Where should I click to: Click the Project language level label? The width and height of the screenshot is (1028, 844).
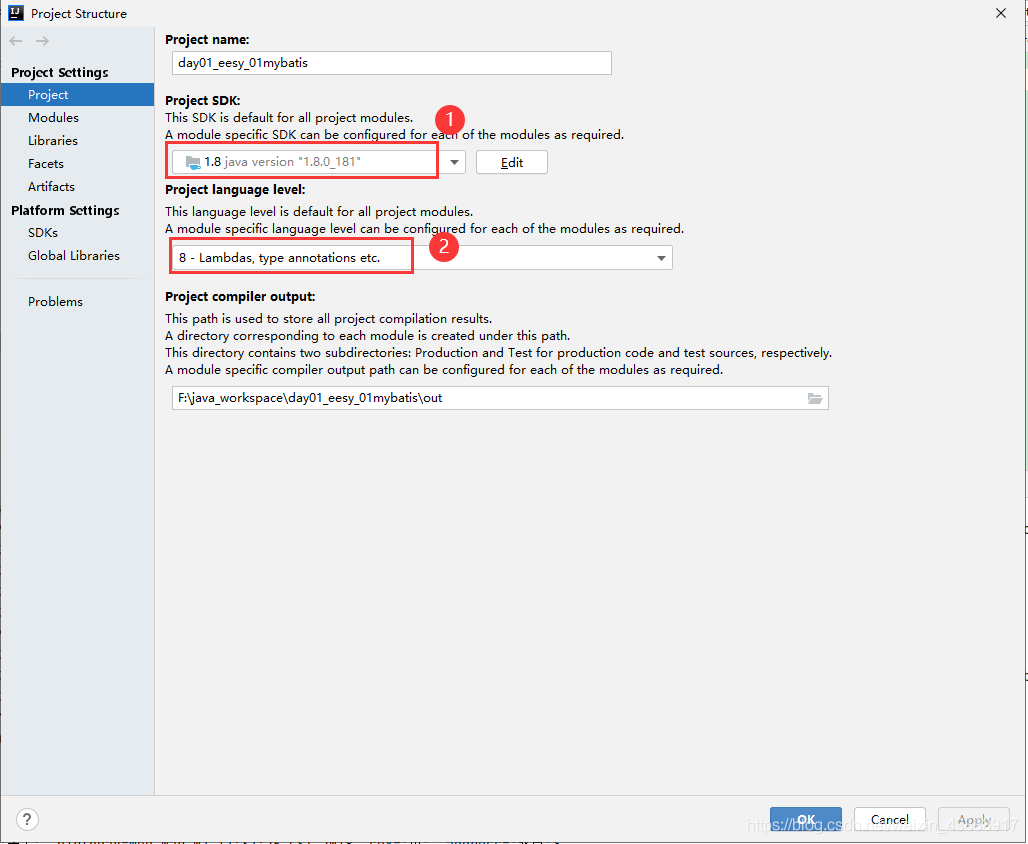tap(235, 190)
